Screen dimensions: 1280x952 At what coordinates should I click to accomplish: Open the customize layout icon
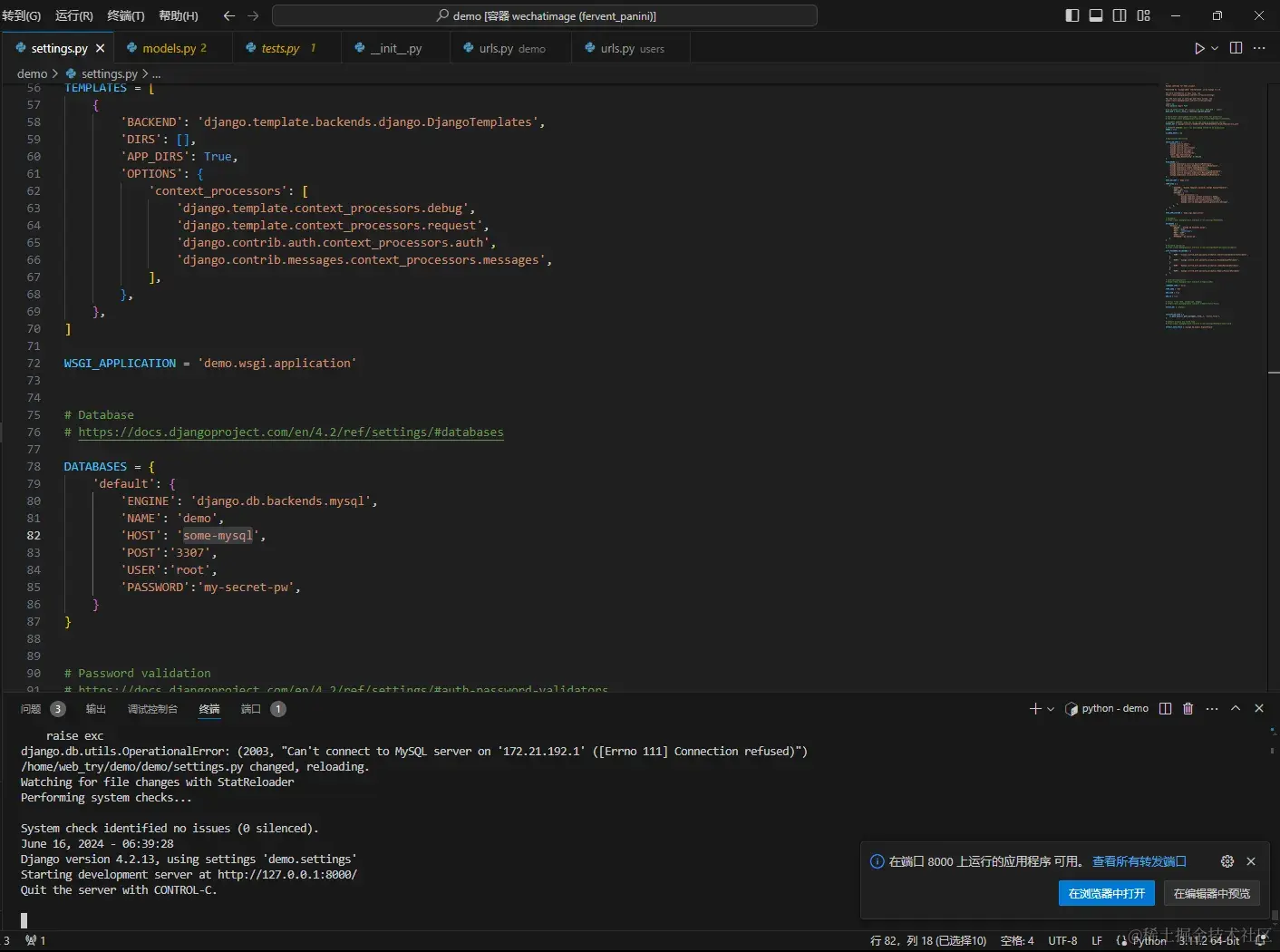click(1144, 15)
